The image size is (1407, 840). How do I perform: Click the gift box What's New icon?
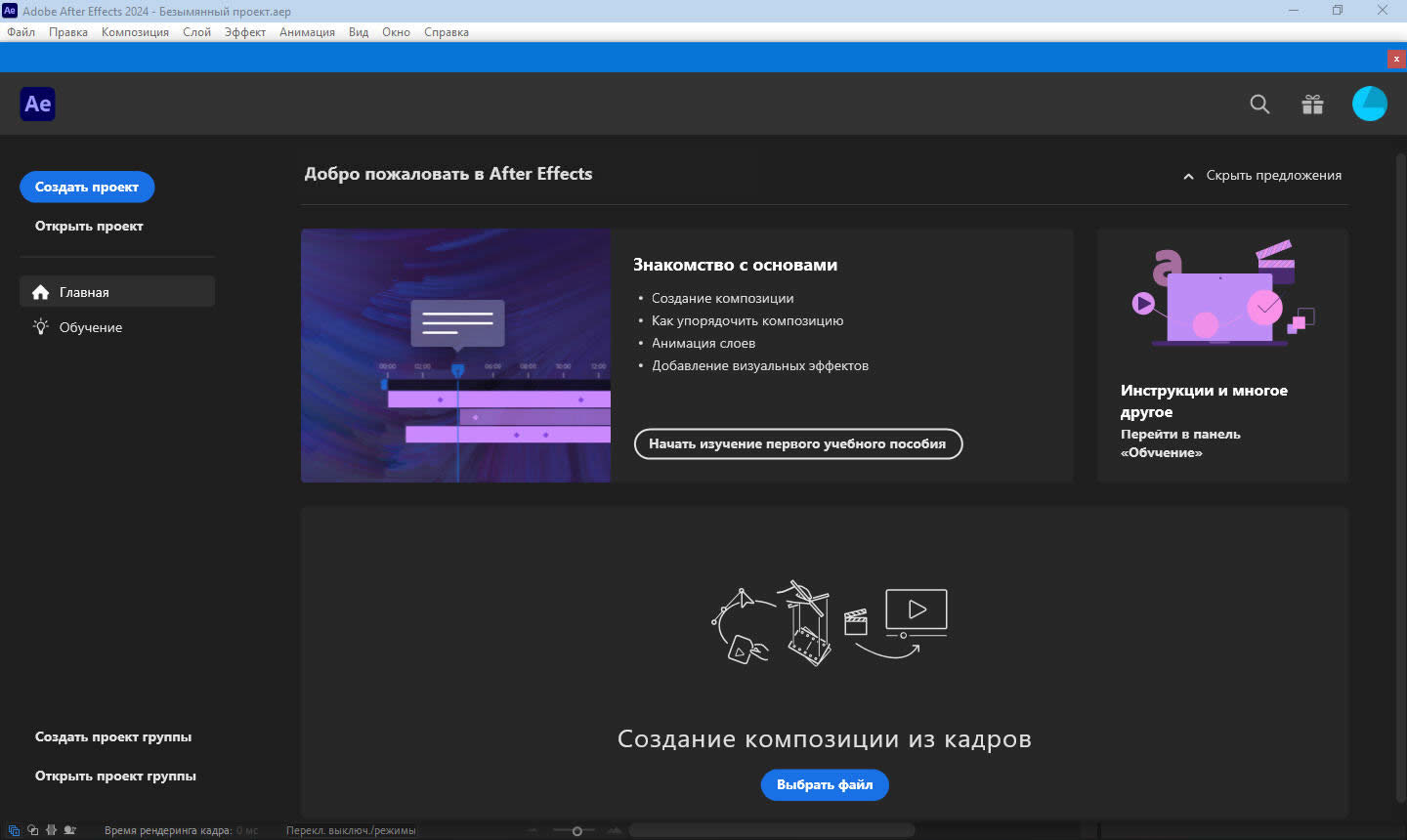(x=1312, y=105)
